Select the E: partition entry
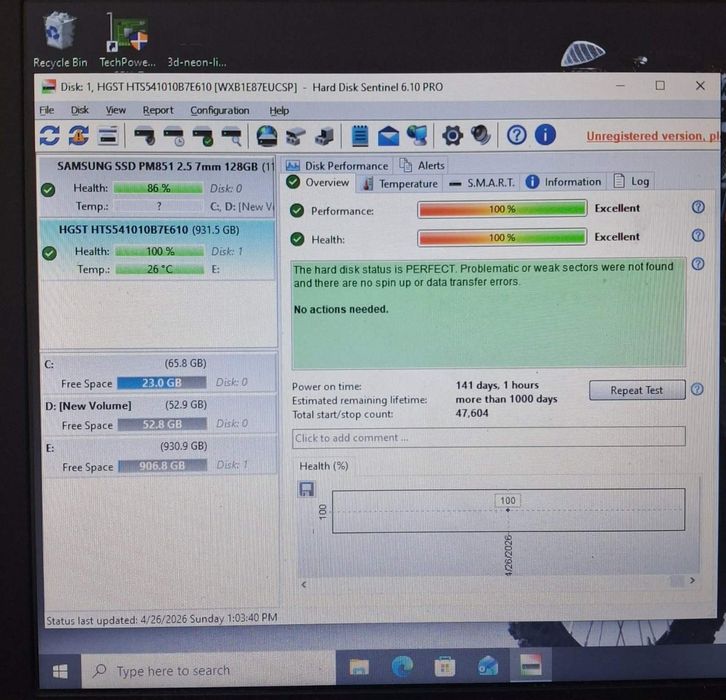726x700 pixels. [x=160, y=456]
